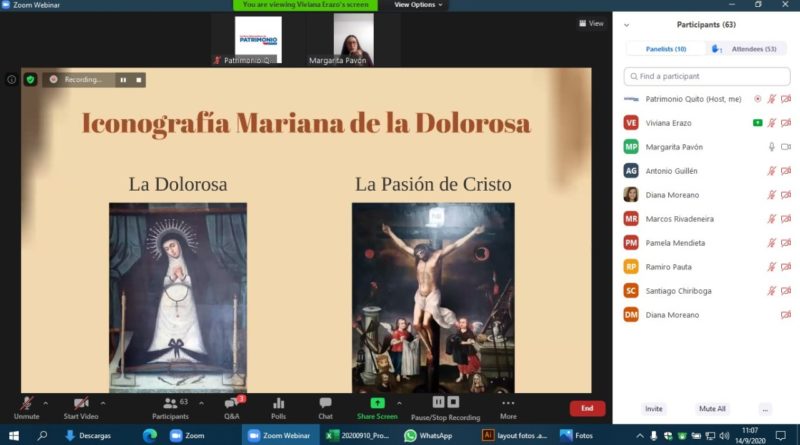The image size is (800, 445).
Task: Open Illustrator layout fotos from taskbar
Action: (515, 435)
